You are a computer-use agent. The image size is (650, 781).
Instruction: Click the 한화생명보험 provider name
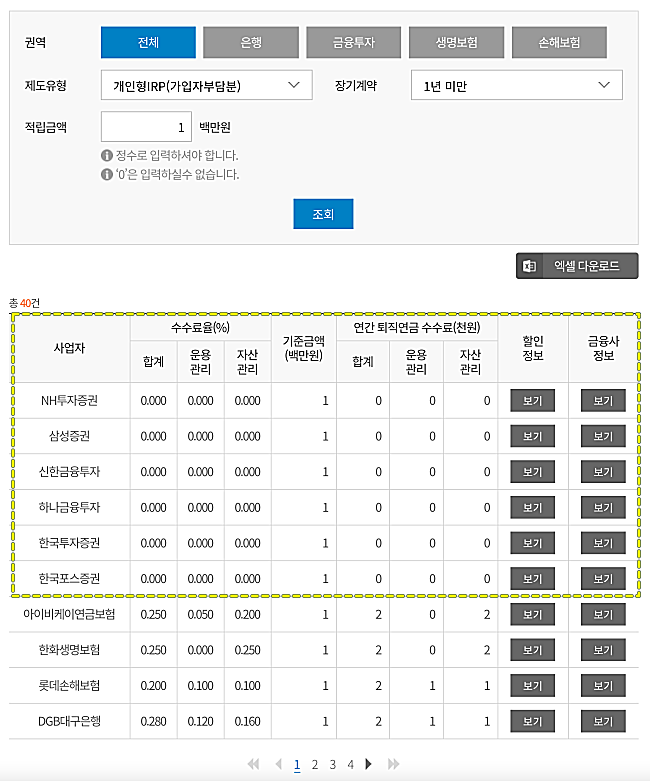(x=69, y=650)
